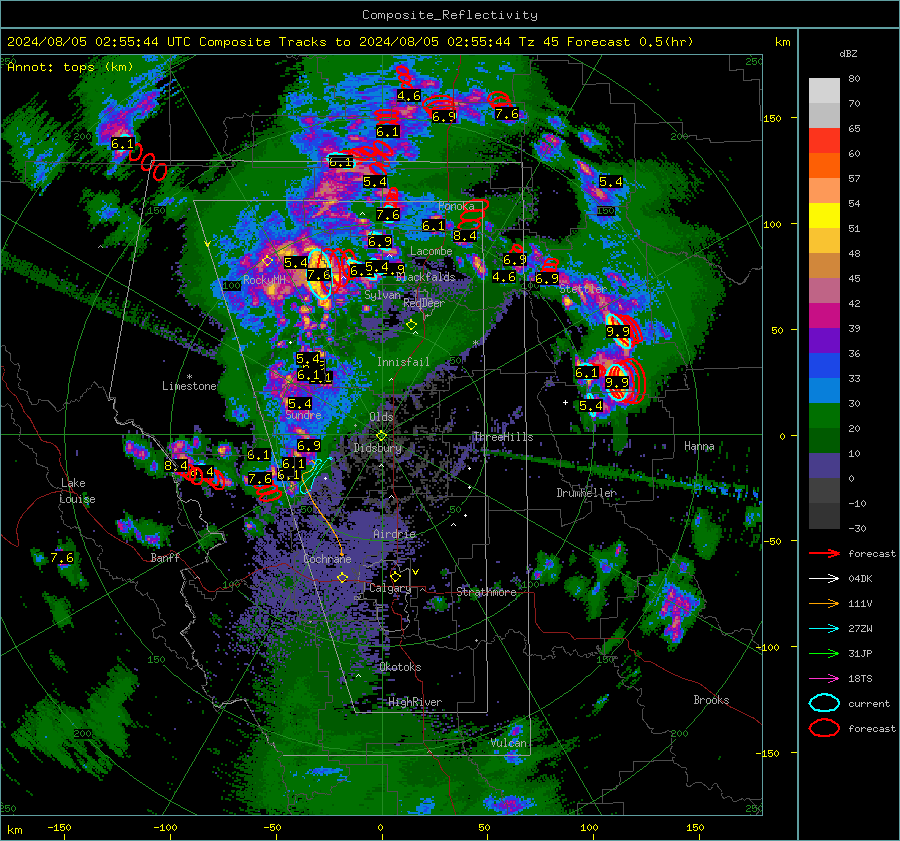Click the Didsbury city label
This screenshot has width=900, height=841.
[x=378, y=448]
